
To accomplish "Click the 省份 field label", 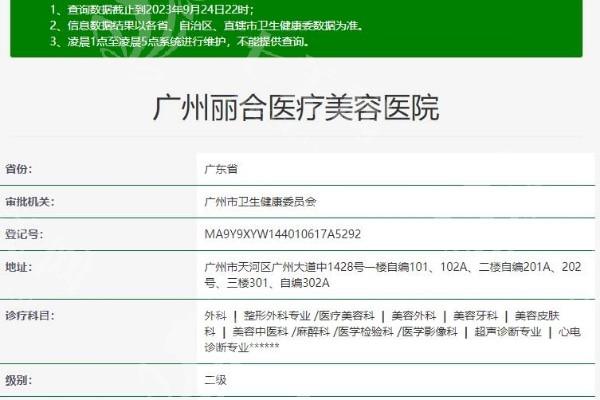I will (18, 168).
